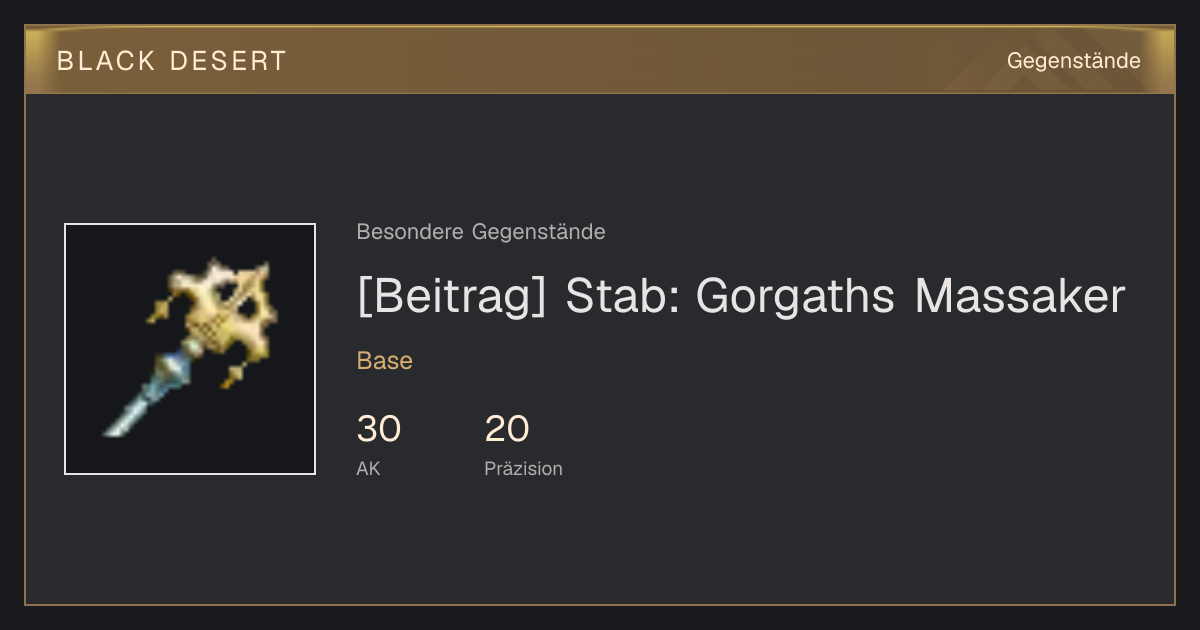The image size is (1200, 630).
Task: Click the Präzision value 20
Action: (507, 429)
